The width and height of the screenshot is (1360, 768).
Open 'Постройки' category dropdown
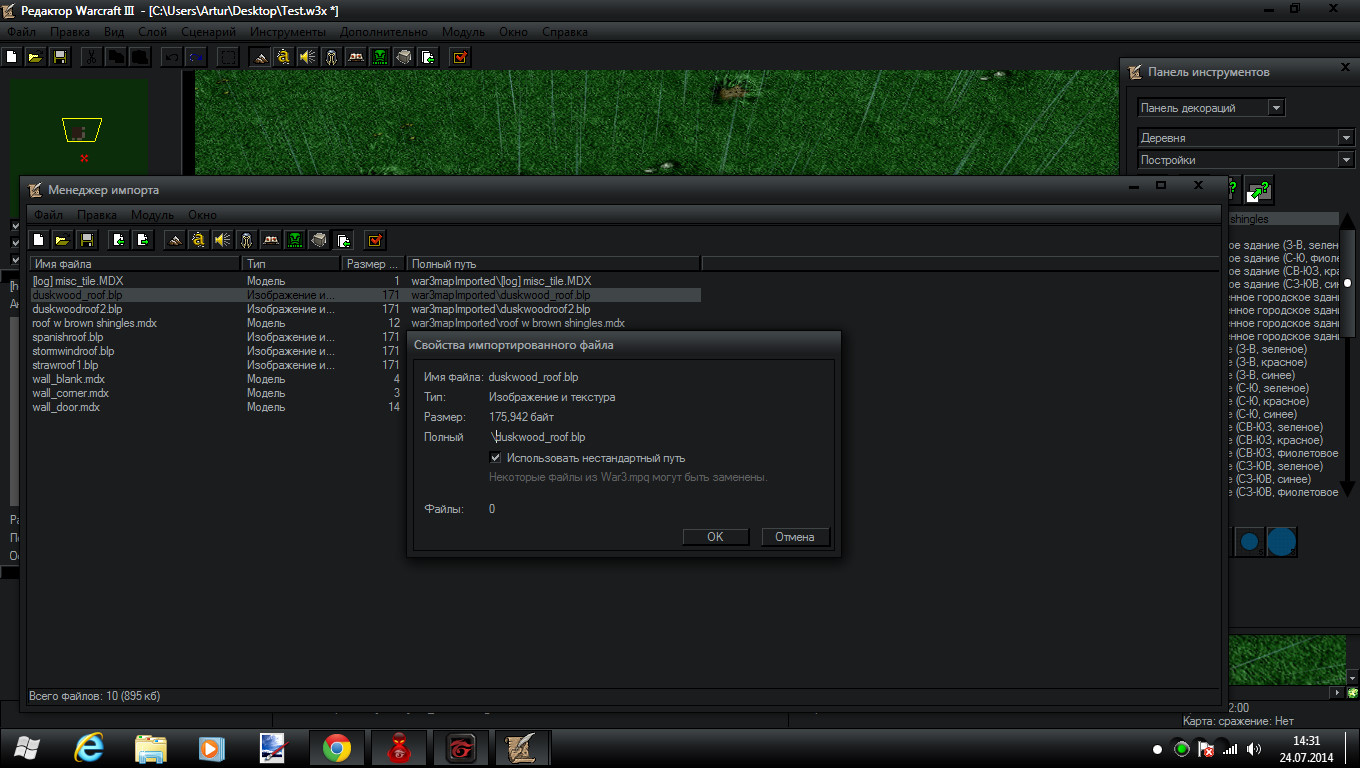point(1247,160)
